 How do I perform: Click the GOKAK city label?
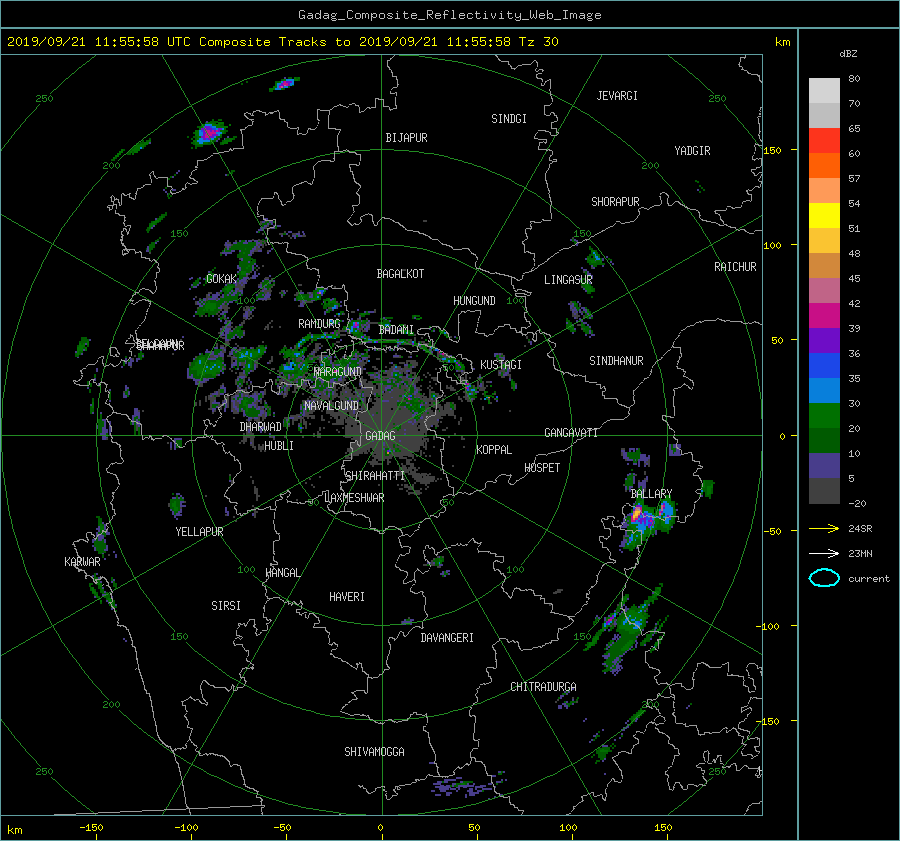coord(222,279)
